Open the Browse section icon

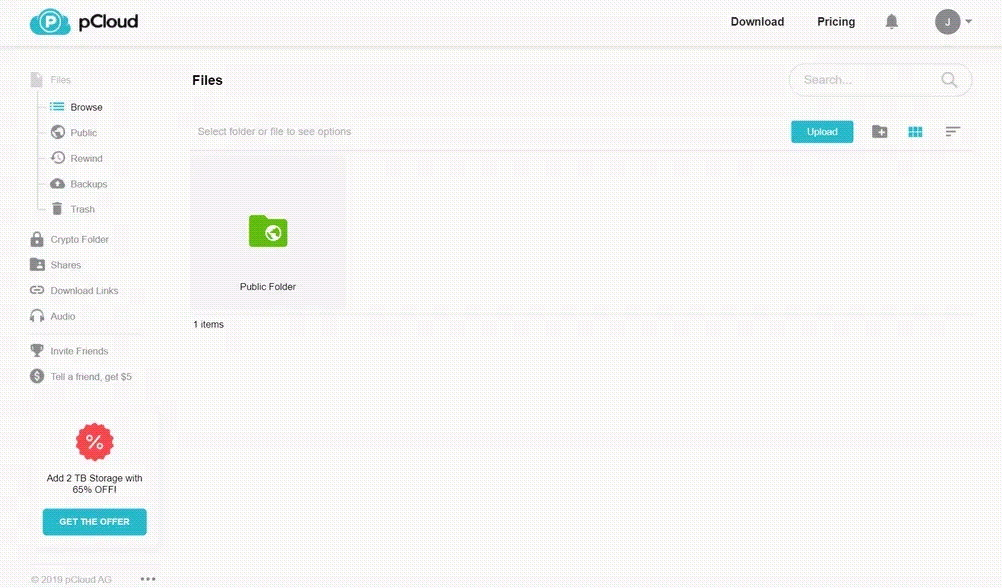pos(57,106)
